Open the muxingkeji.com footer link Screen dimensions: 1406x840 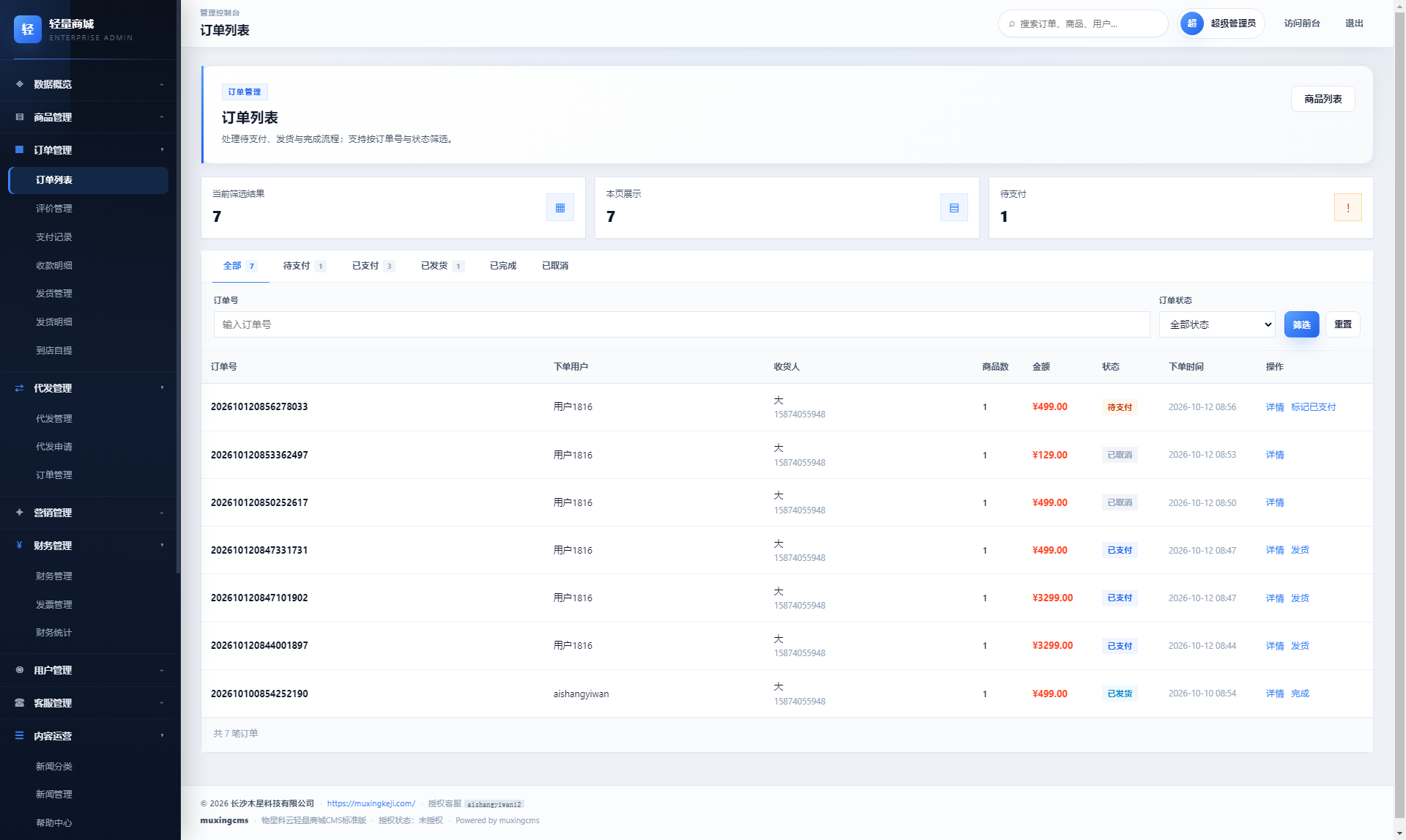tap(371, 803)
